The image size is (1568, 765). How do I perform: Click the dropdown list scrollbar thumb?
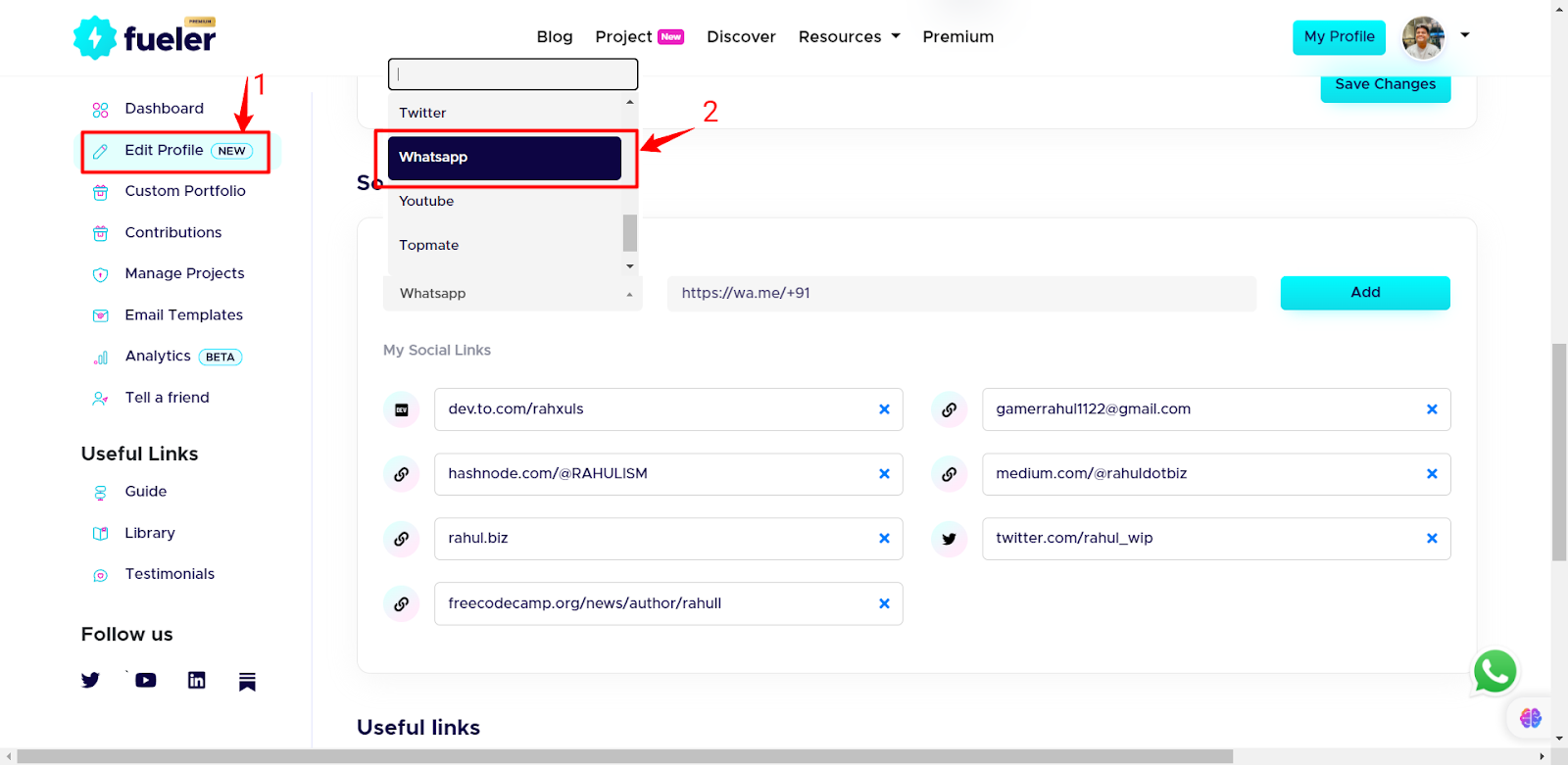(630, 233)
